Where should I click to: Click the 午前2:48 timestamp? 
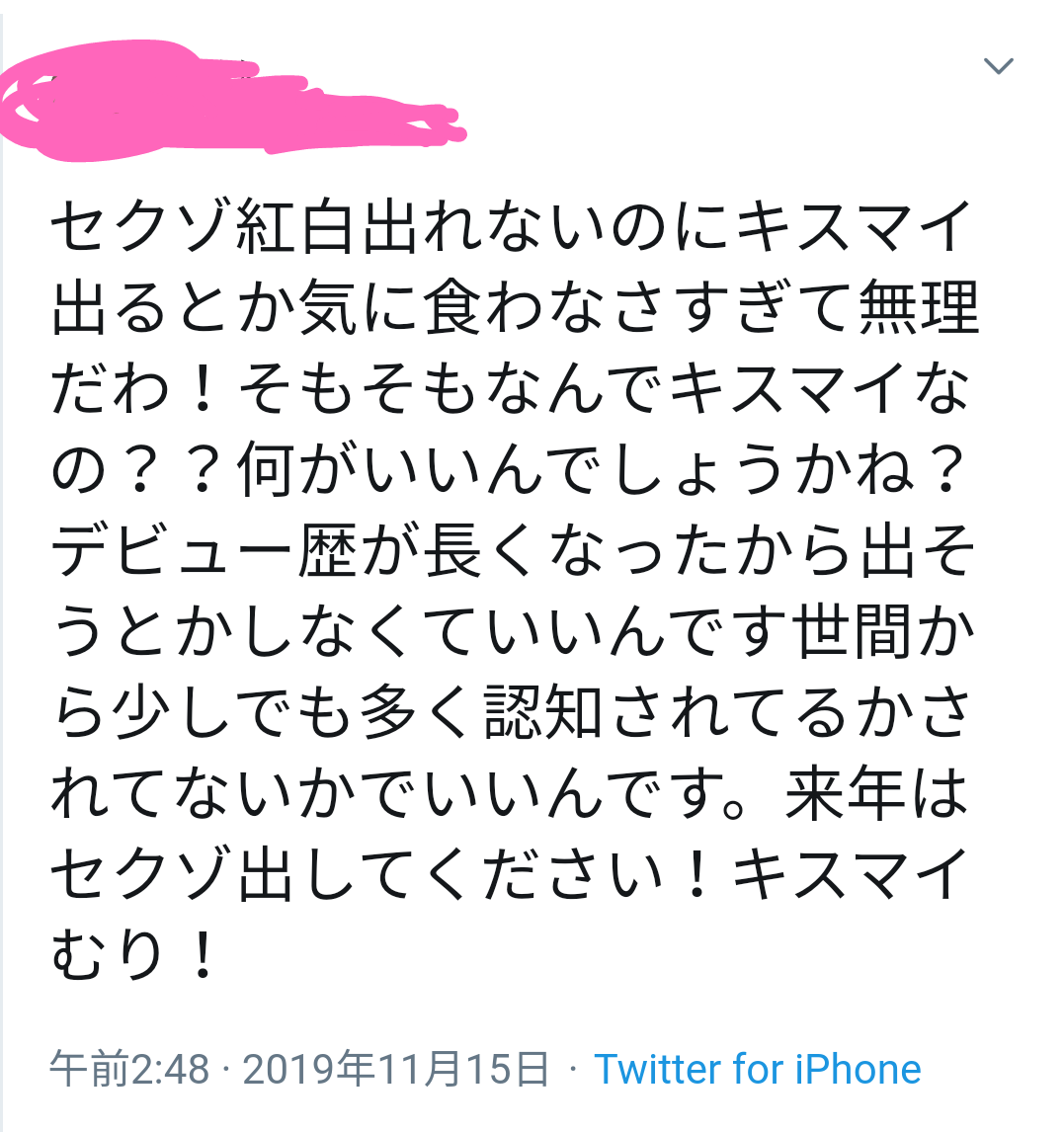pos(129,1069)
